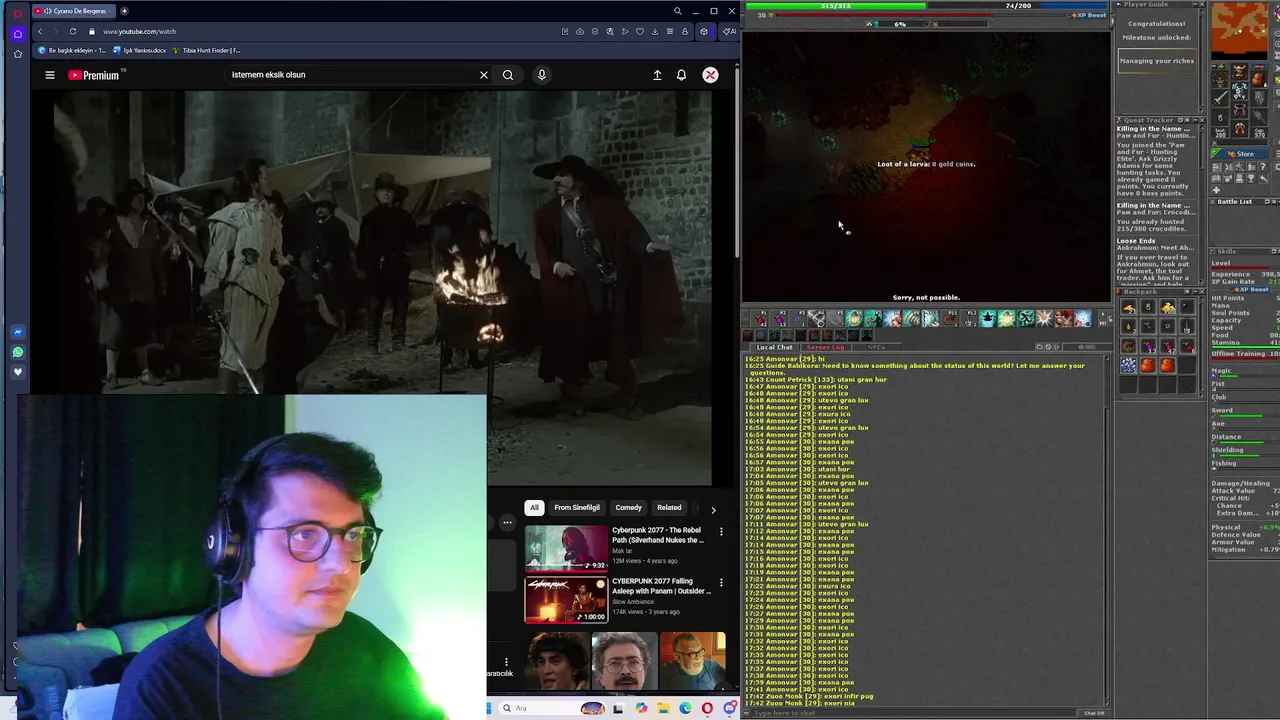This screenshot has height=720, width=1280.
Task: Switch to Local Chat tab in Tibia
Action: [x=774, y=347]
